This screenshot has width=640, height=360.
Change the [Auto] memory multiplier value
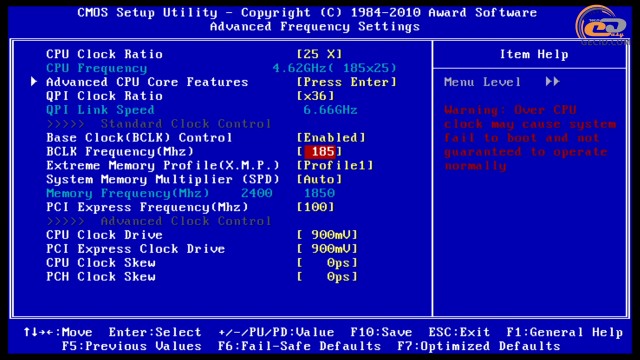pyautogui.click(x=319, y=179)
